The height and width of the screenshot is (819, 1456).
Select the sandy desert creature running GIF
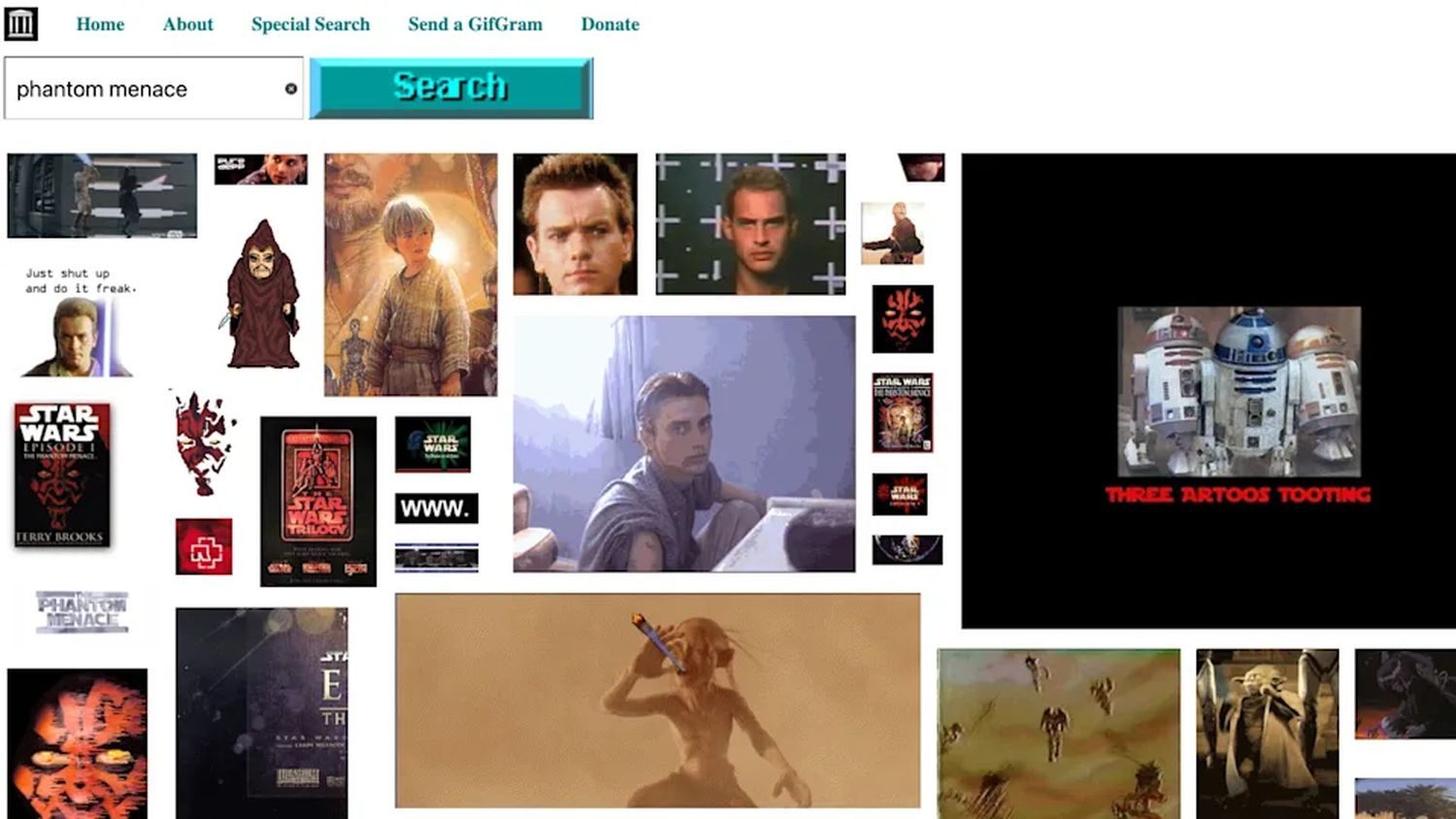coord(657,700)
